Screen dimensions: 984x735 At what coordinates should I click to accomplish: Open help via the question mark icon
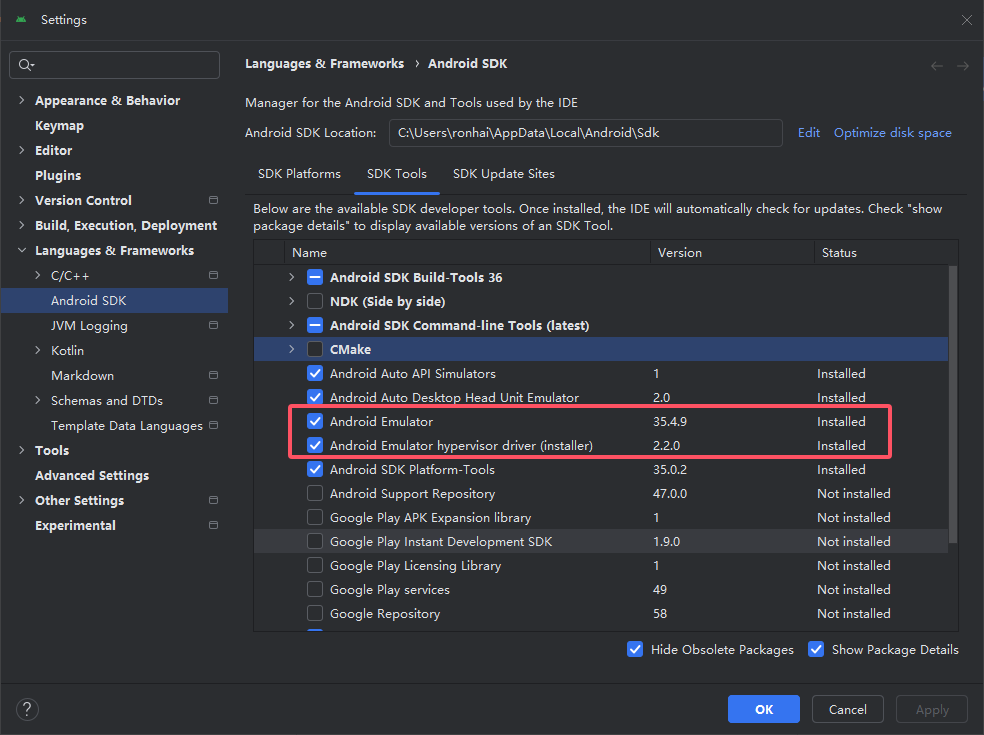pos(27,709)
